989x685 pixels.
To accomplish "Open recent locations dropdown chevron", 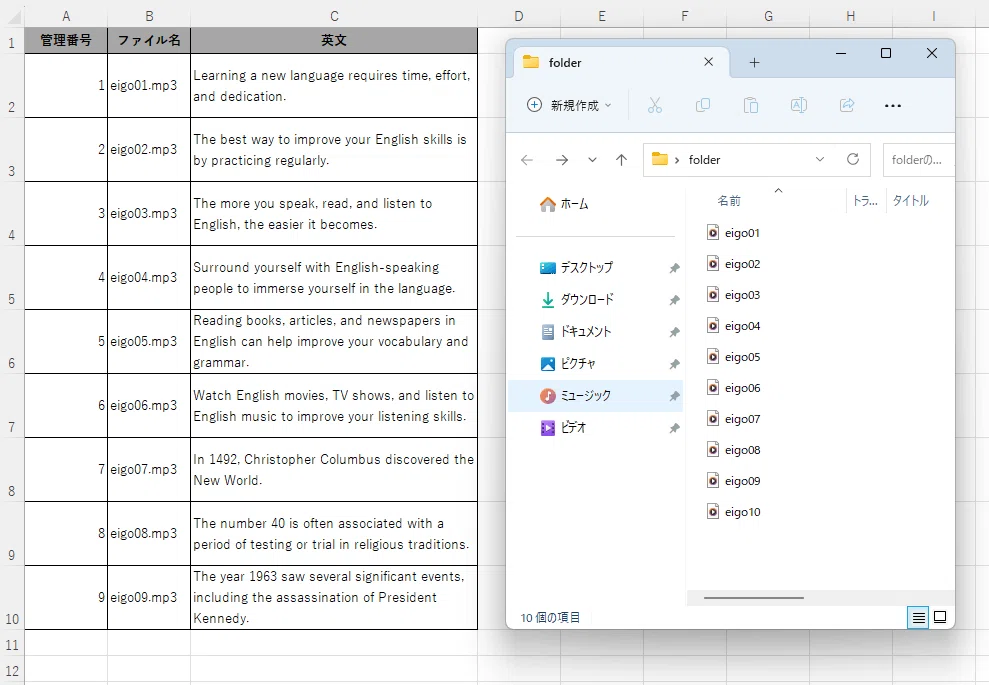I will point(592,160).
